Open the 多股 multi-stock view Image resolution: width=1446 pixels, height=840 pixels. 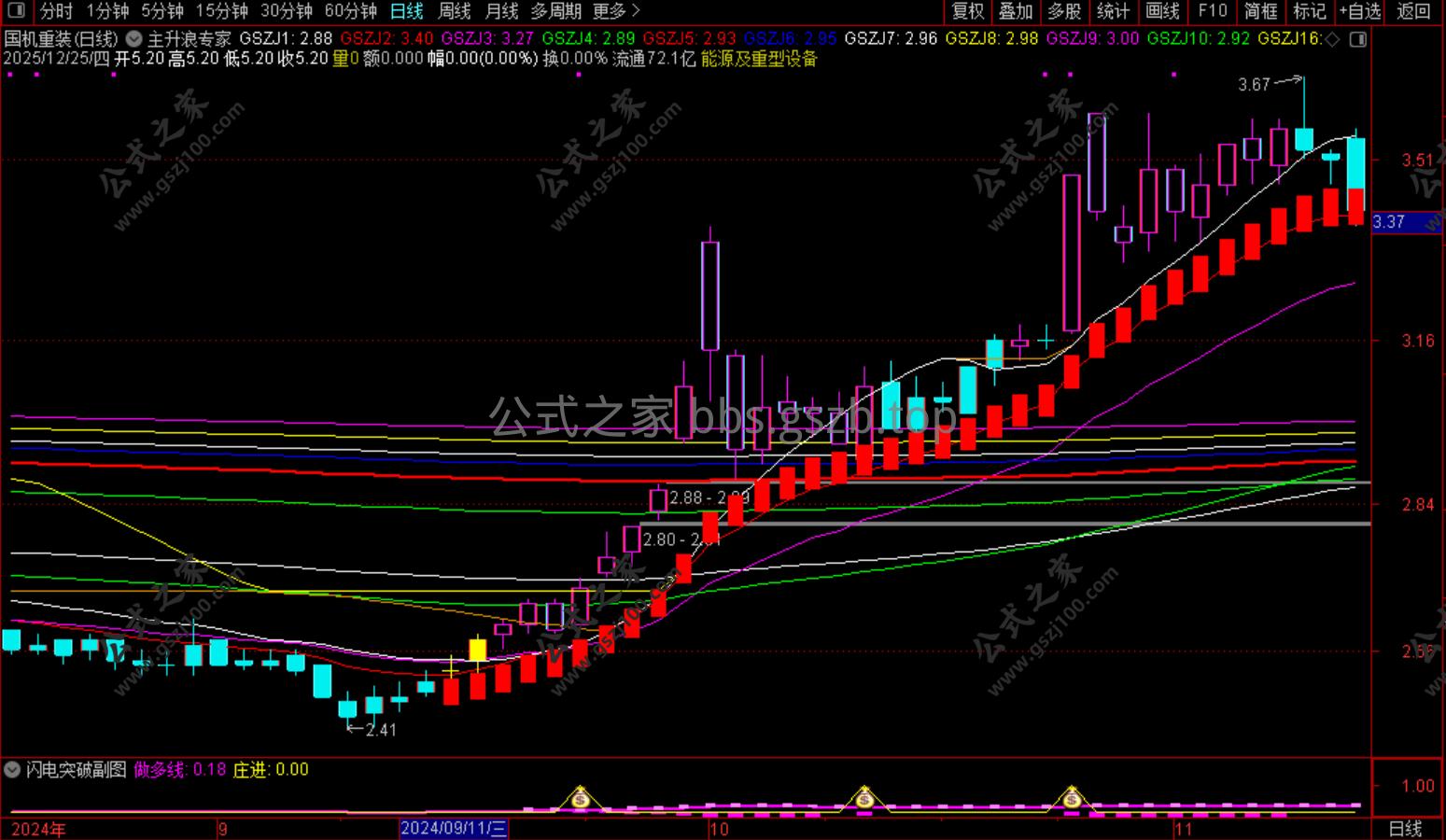click(1064, 11)
